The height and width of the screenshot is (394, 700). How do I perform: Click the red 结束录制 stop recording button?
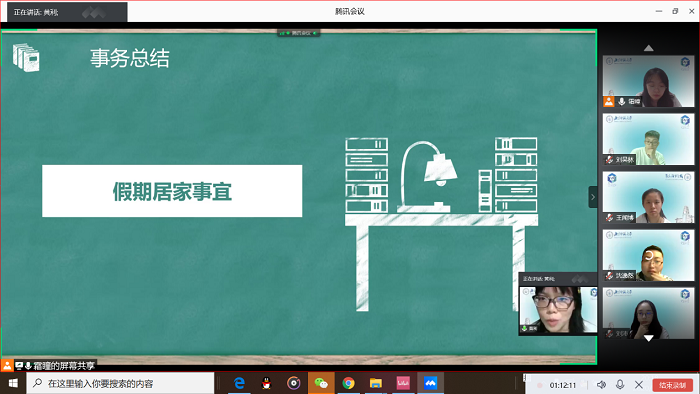click(x=672, y=385)
